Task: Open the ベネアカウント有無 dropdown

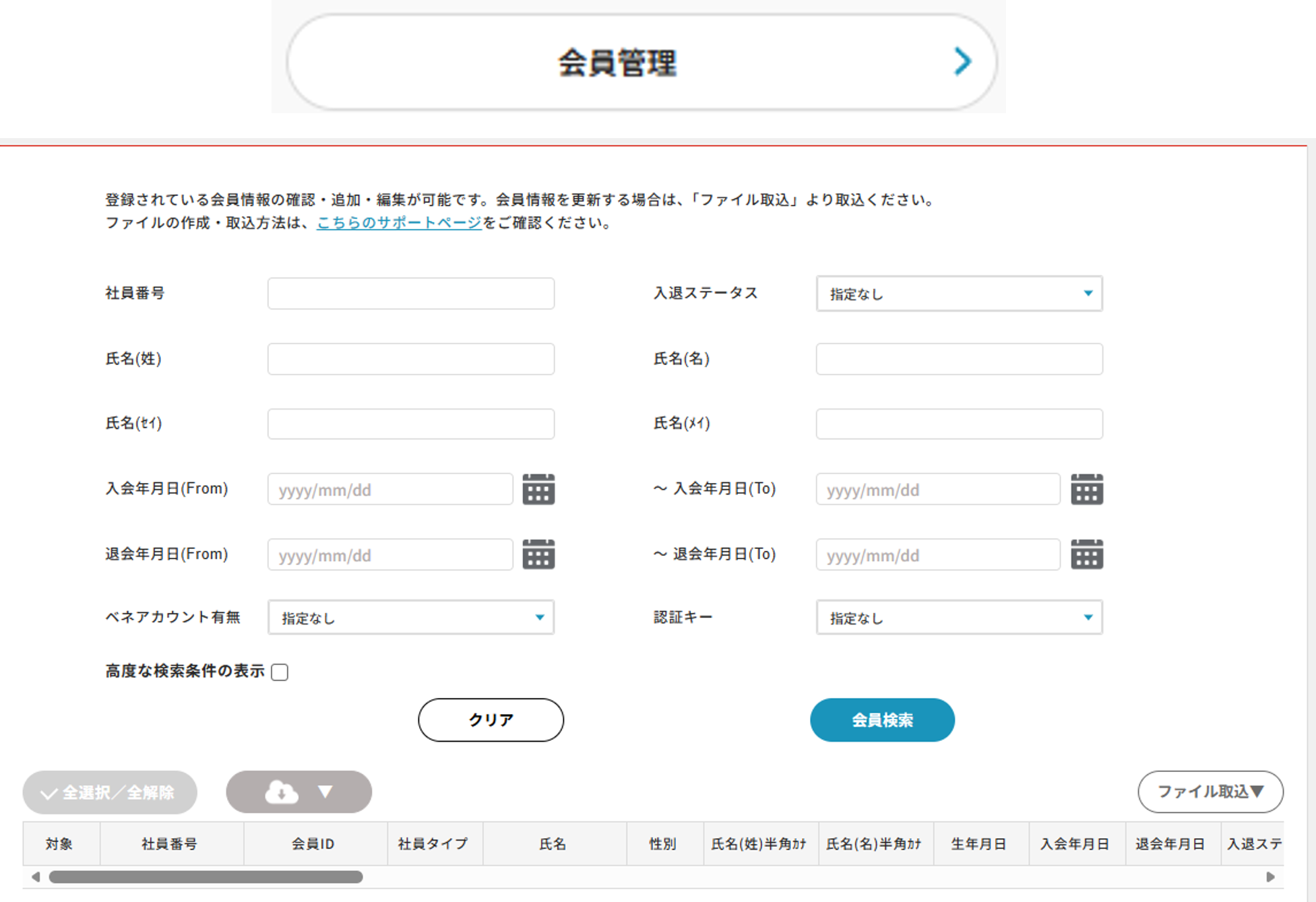Action: (411, 618)
